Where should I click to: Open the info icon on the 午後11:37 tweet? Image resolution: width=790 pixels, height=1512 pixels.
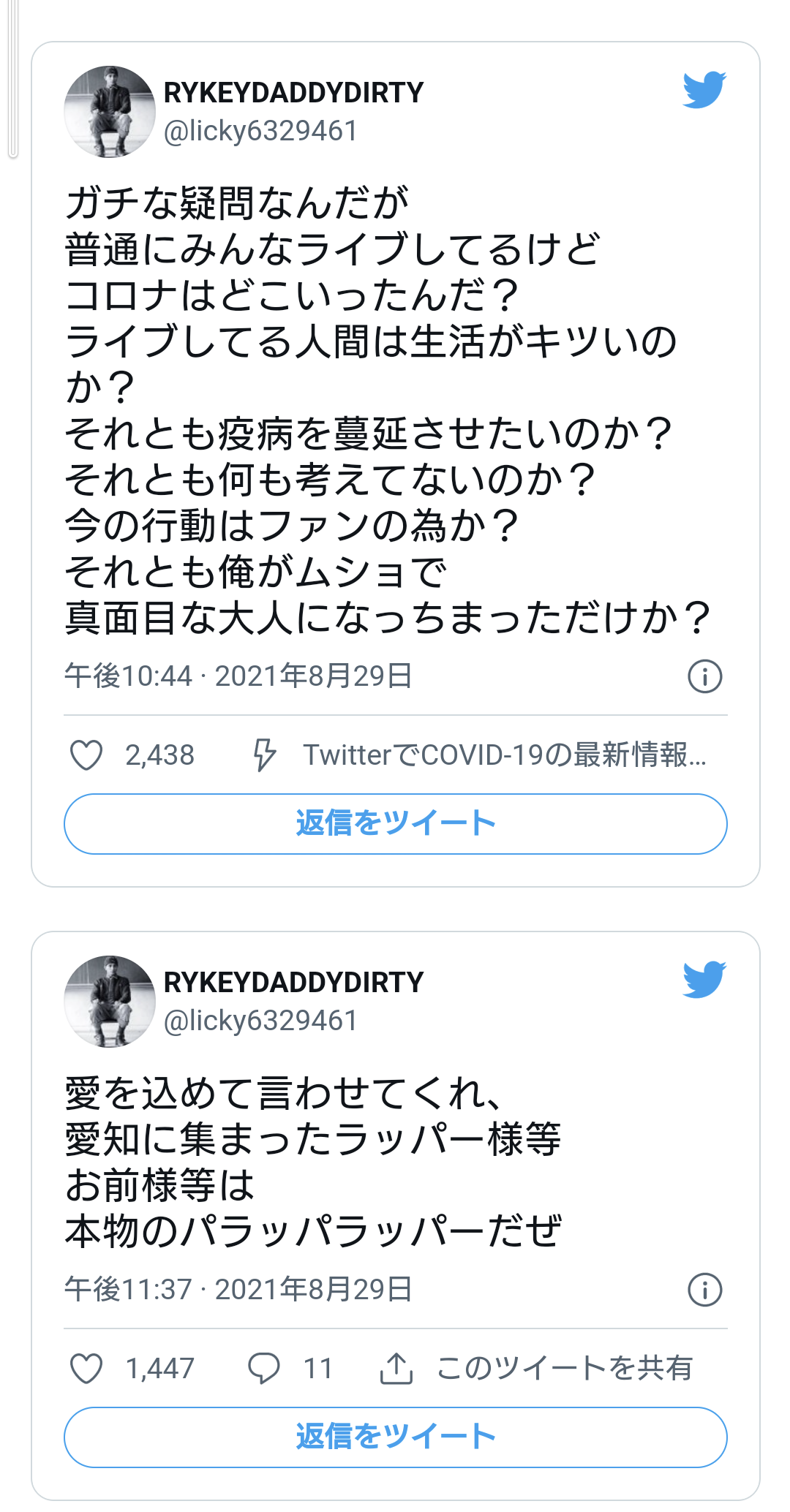pos(705,1289)
